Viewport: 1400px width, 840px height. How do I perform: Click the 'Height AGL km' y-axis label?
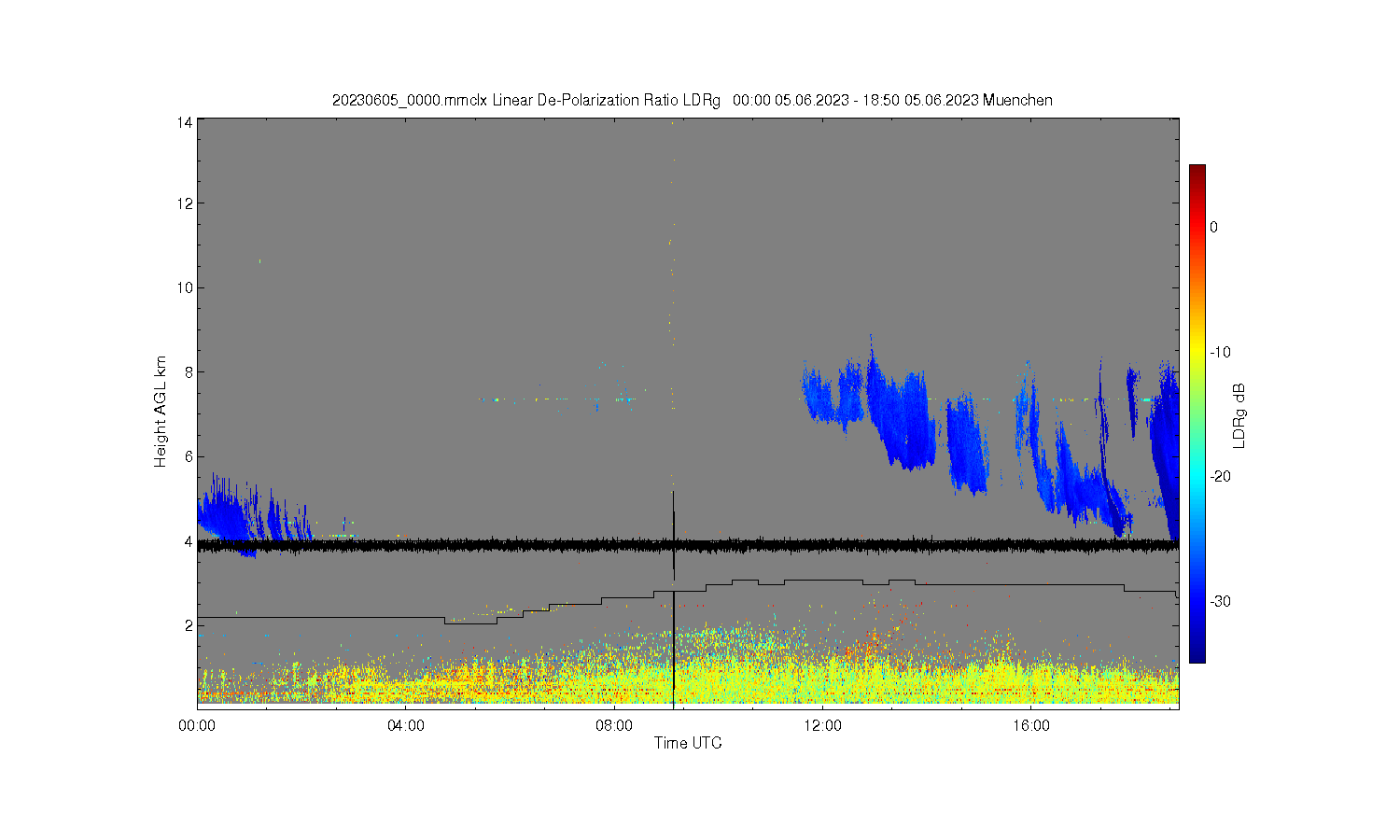161,412
